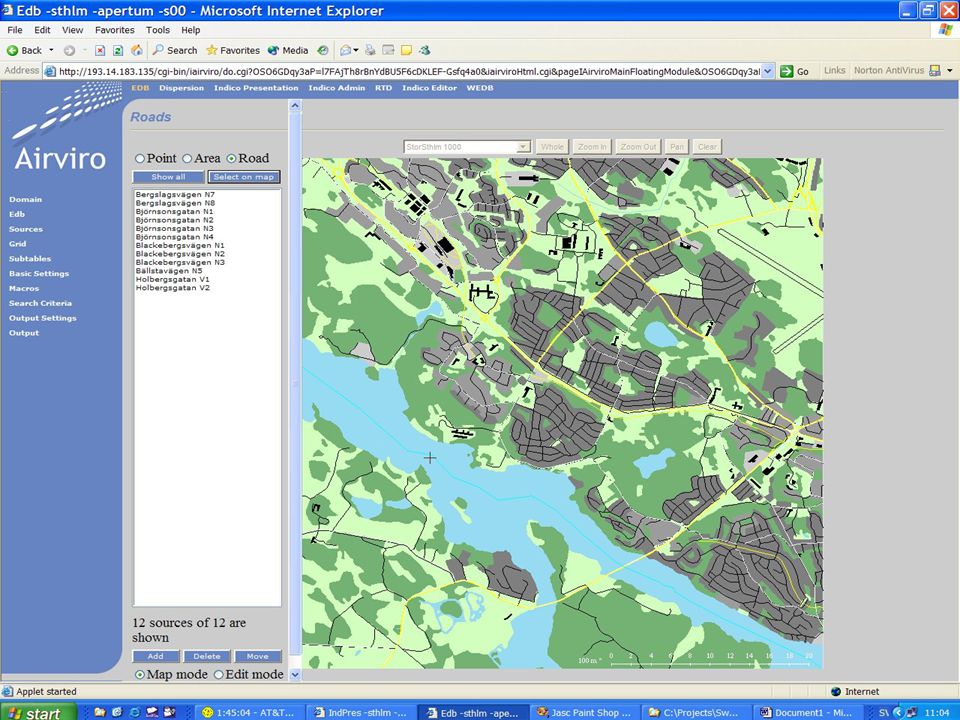The height and width of the screenshot is (720, 960).
Task: Switch to the Indico Editor tab
Action: [x=429, y=88]
